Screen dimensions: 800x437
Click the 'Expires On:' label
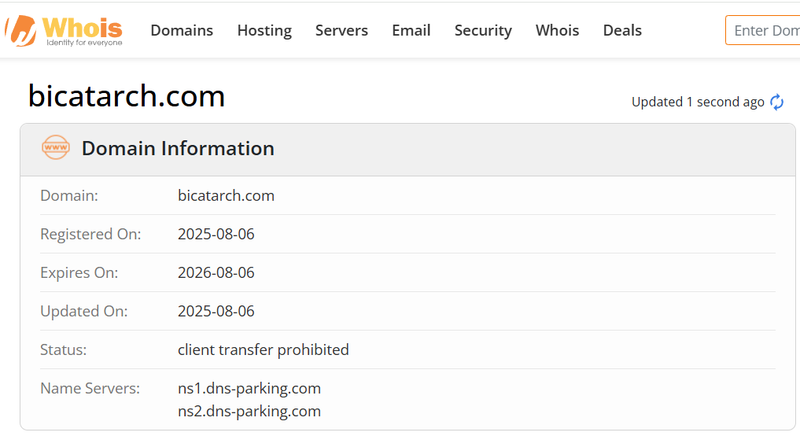click(x=79, y=273)
